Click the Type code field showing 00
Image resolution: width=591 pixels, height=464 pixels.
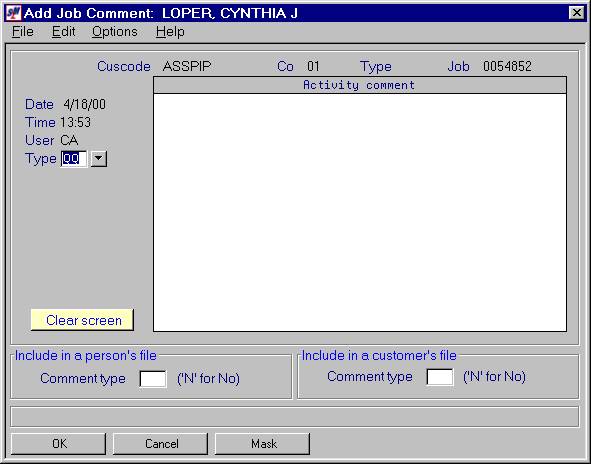tap(74, 159)
